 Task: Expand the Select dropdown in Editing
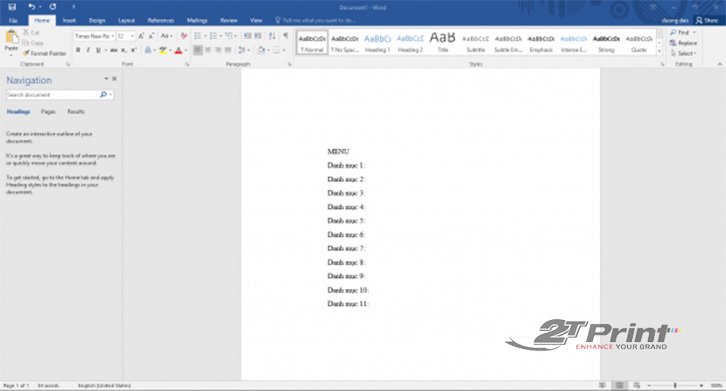pos(683,53)
